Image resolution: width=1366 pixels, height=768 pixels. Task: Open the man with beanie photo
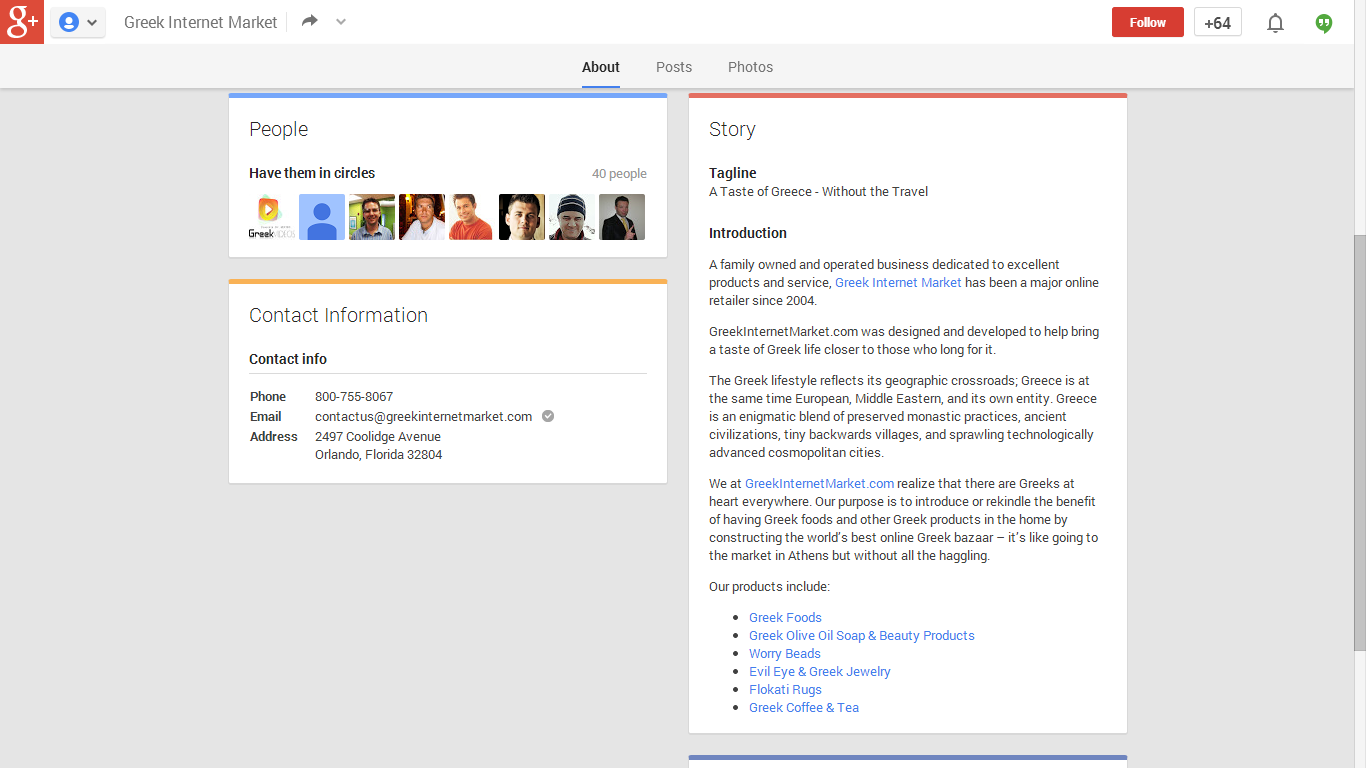tap(572, 217)
